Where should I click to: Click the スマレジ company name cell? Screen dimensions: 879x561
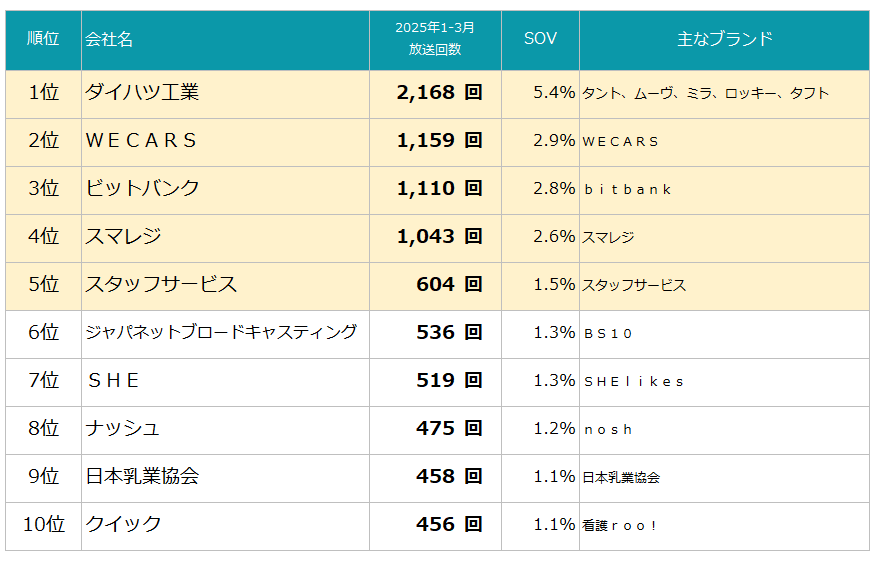(x=225, y=238)
